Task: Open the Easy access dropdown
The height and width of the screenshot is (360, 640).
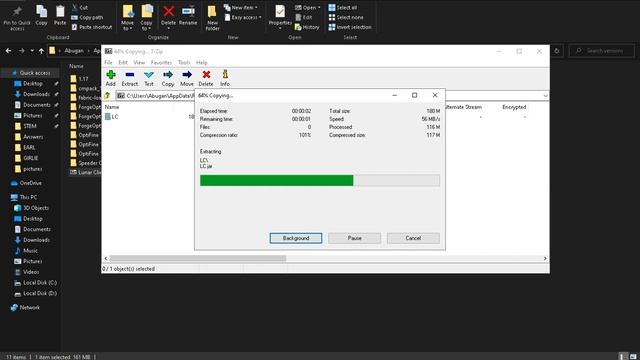Action: [x=243, y=17]
